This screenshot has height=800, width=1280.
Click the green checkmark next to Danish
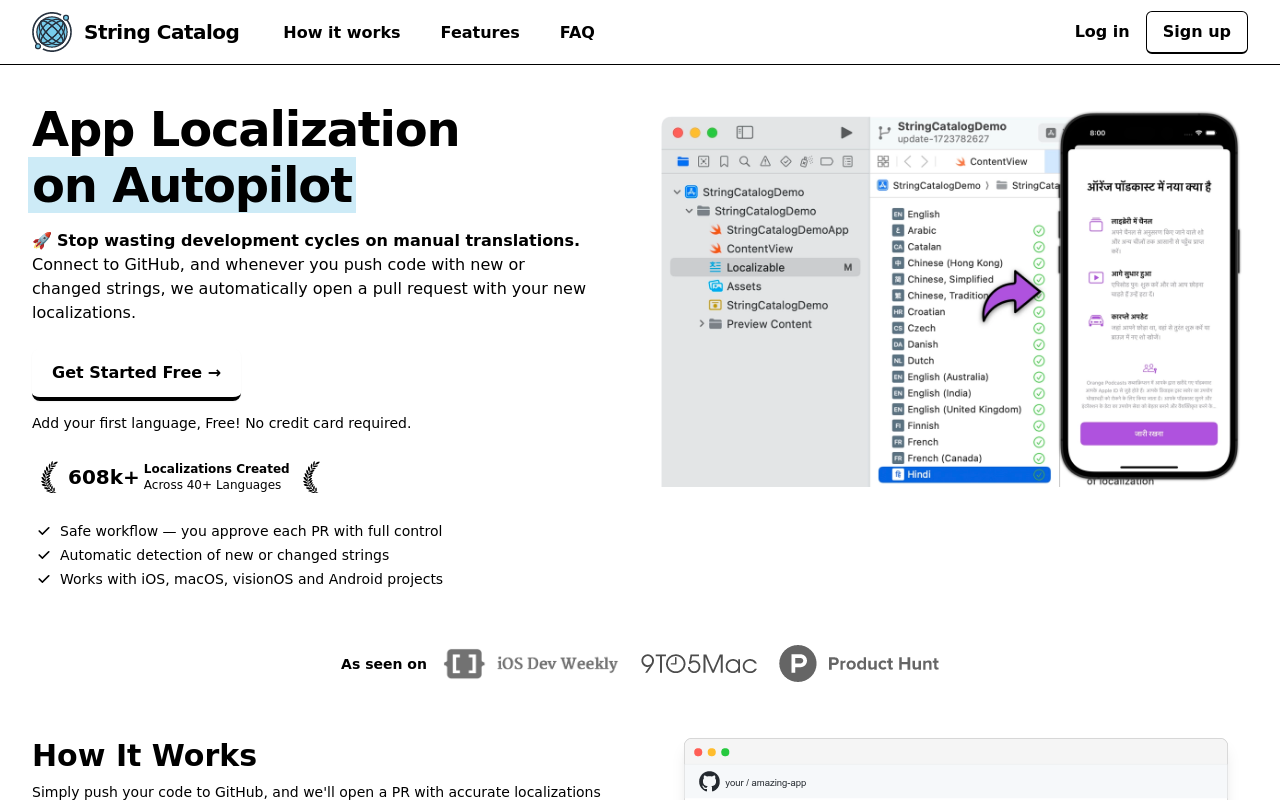tap(1039, 344)
